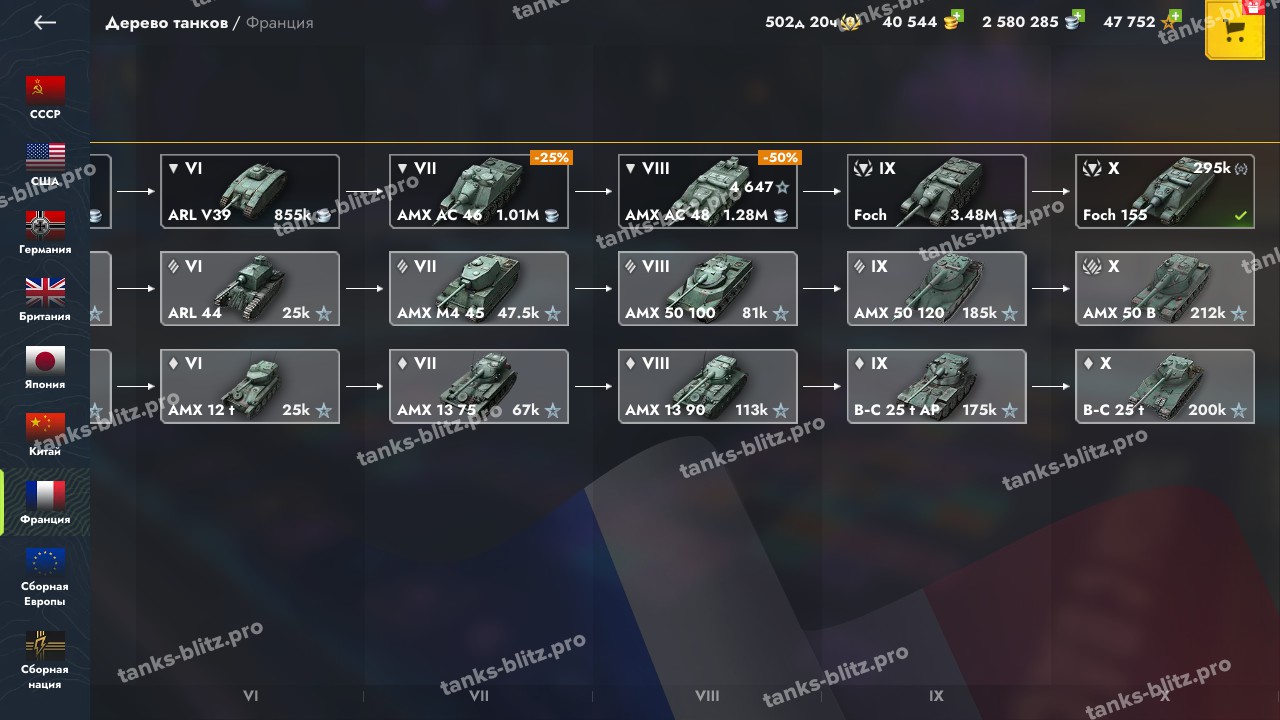Select the Китай flag icon
The height and width of the screenshot is (720, 1280).
tap(45, 427)
